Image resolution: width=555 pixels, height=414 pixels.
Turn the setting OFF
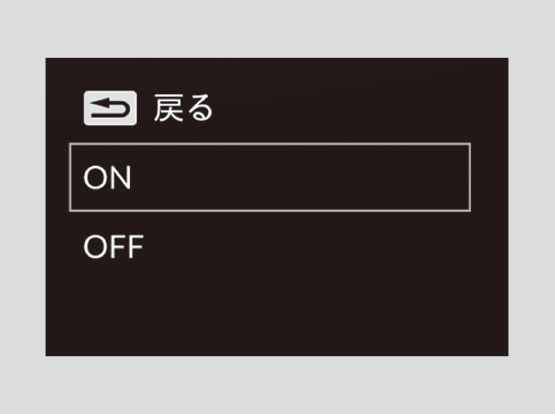(114, 246)
